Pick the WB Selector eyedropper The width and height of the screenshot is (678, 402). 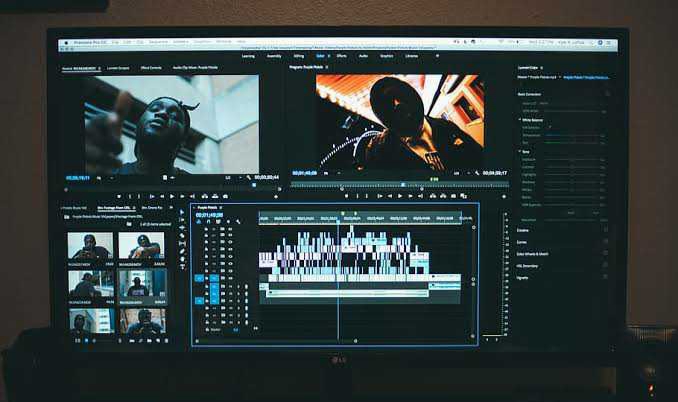point(550,128)
